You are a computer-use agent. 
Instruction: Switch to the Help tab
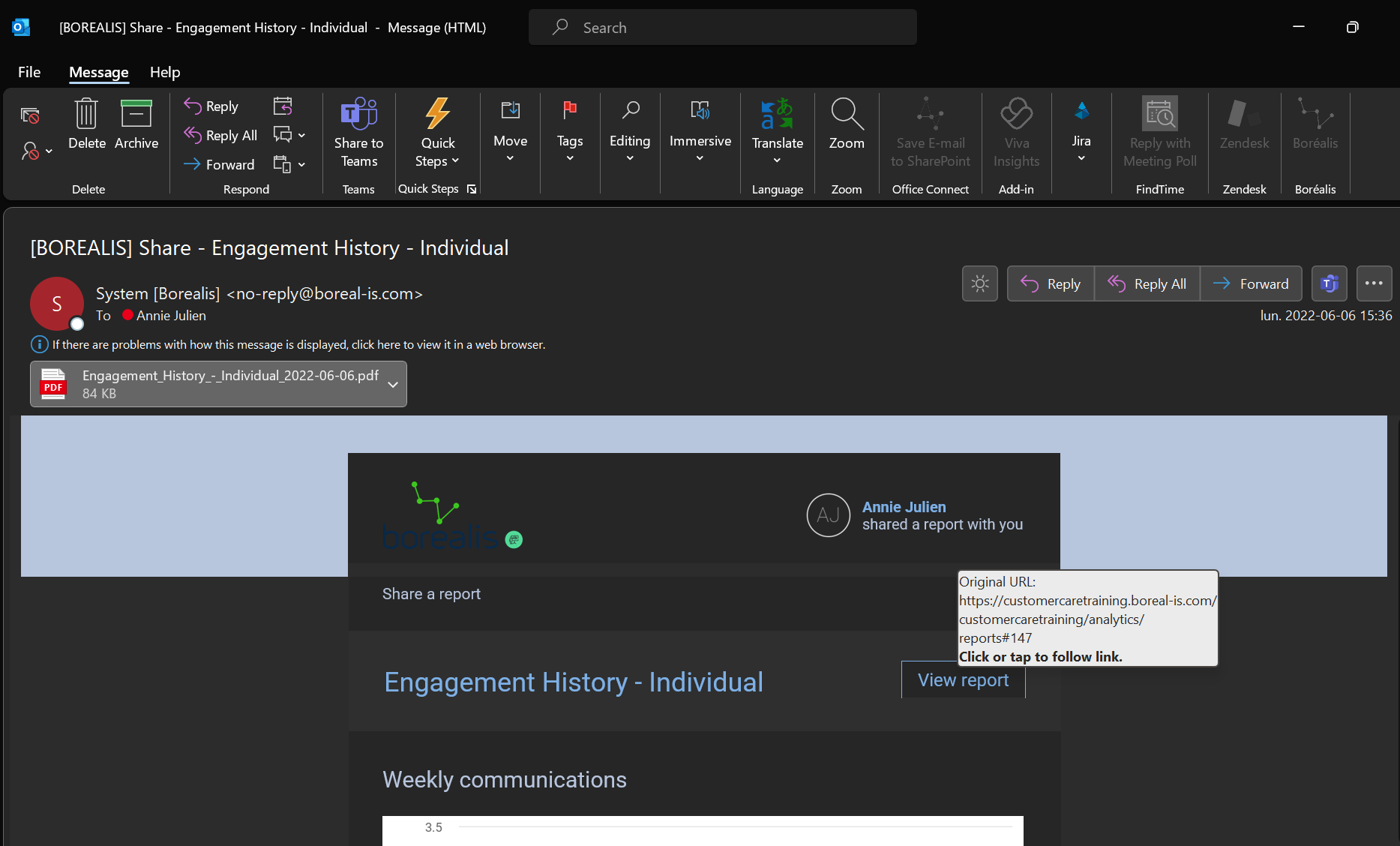165,72
